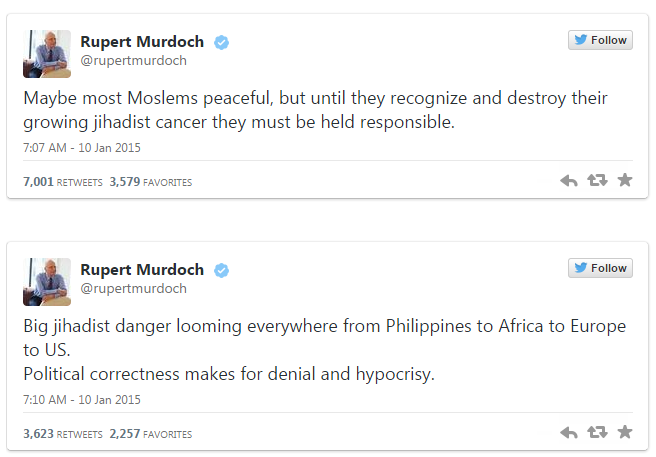View the 3,623 retweets list
Screen dimensions: 656x457
63,434
